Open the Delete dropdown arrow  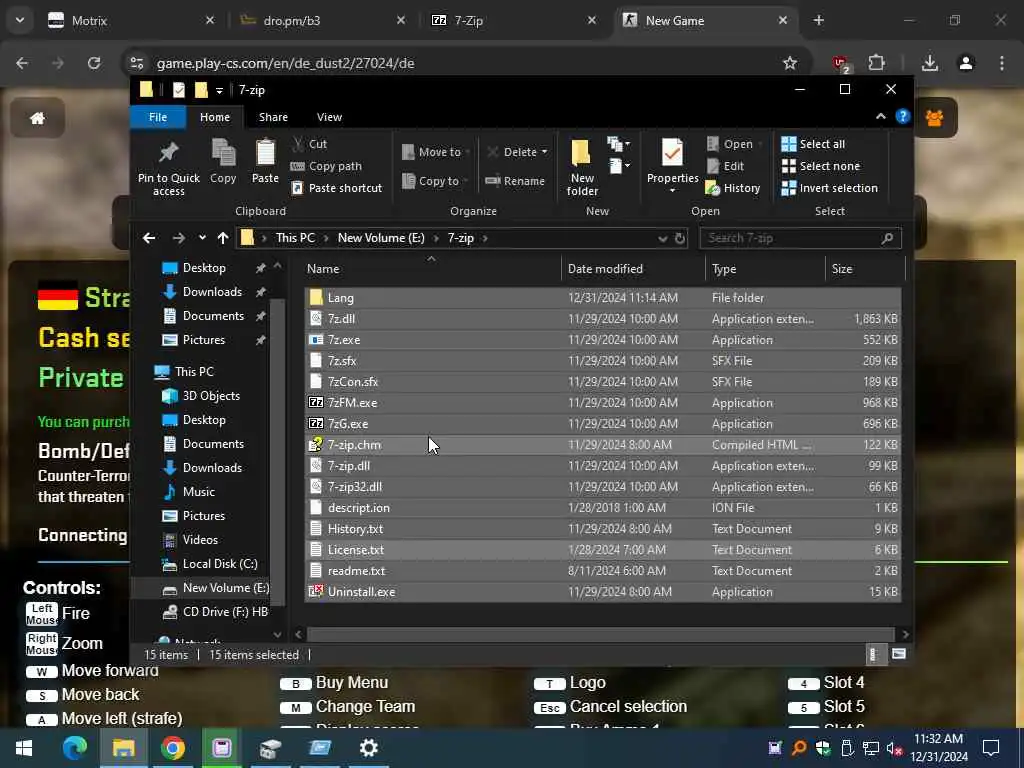click(545, 152)
